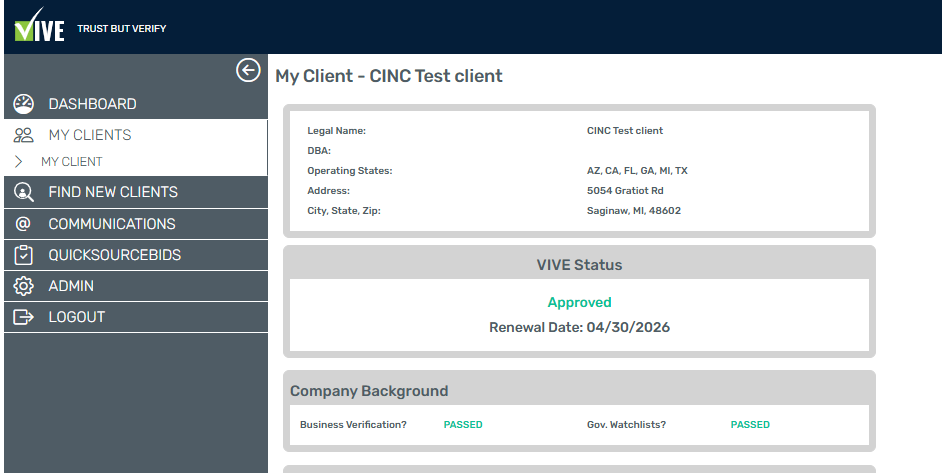
Task: Click states value AZ, CA, FL, GA, MI, TX
Action: point(637,171)
